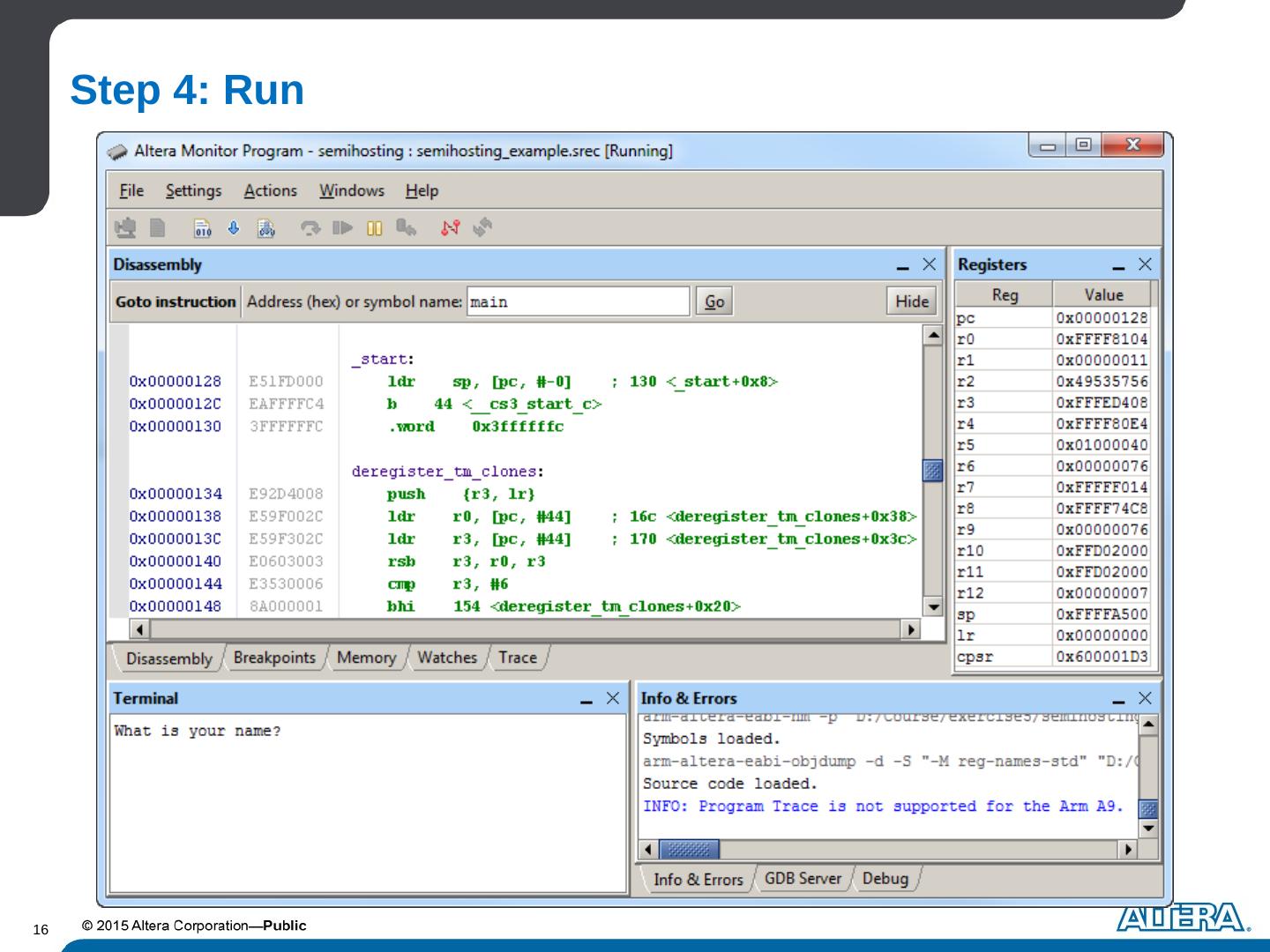
Task: Click the address or symbol name field
Action: pos(578,301)
